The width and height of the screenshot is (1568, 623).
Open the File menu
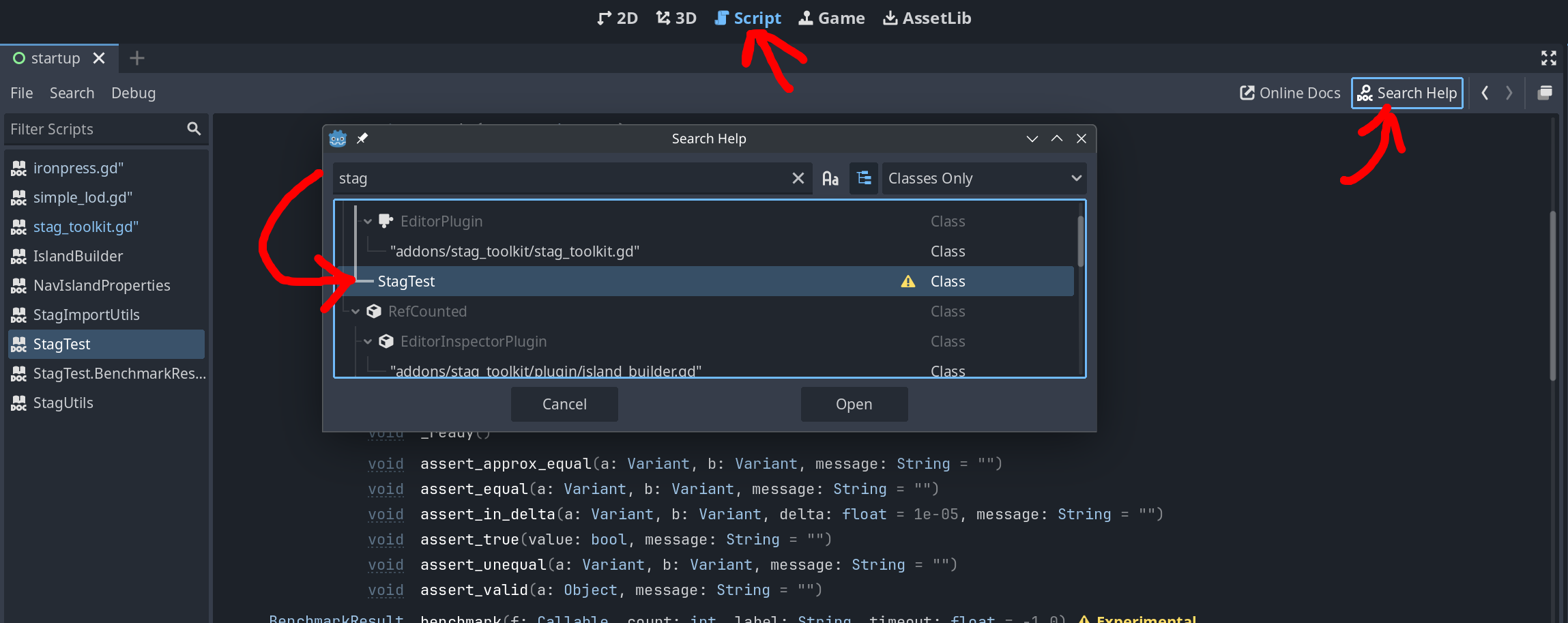click(x=22, y=93)
